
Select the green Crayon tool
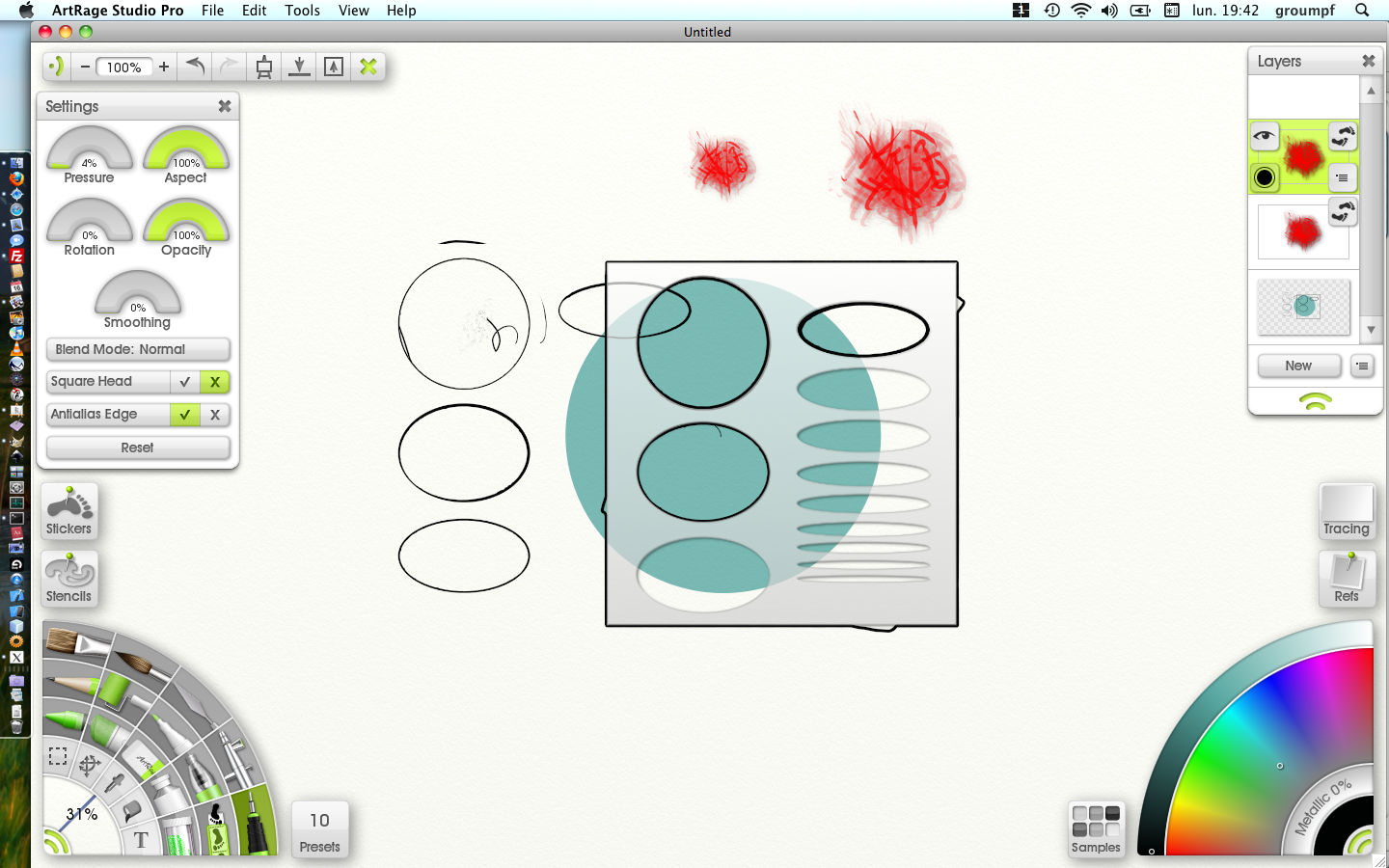point(64,719)
